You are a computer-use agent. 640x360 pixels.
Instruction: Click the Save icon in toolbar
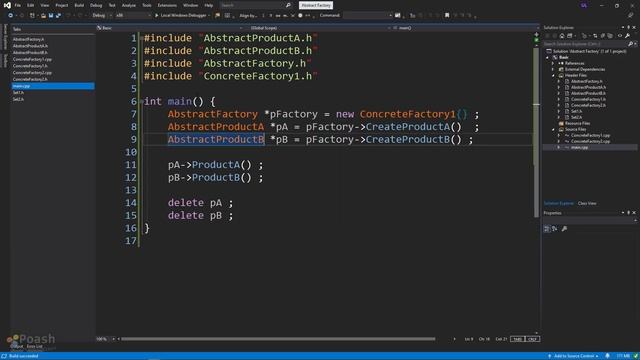[51, 16]
